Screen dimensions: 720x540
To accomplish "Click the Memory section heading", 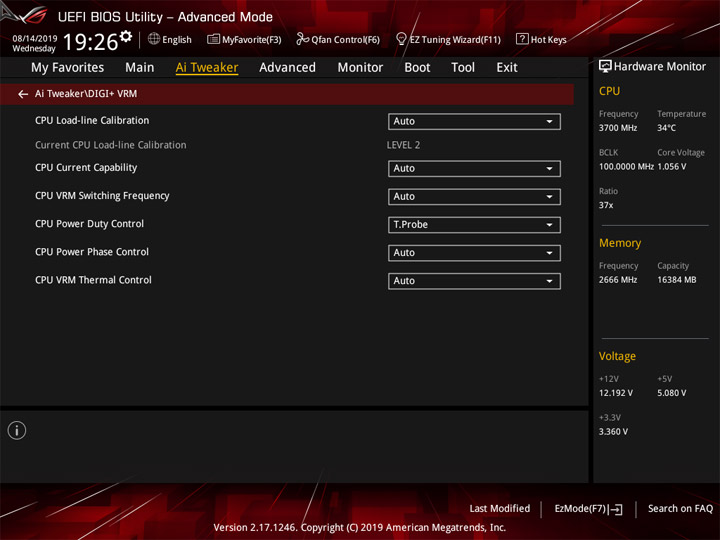I will [x=620, y=243].
